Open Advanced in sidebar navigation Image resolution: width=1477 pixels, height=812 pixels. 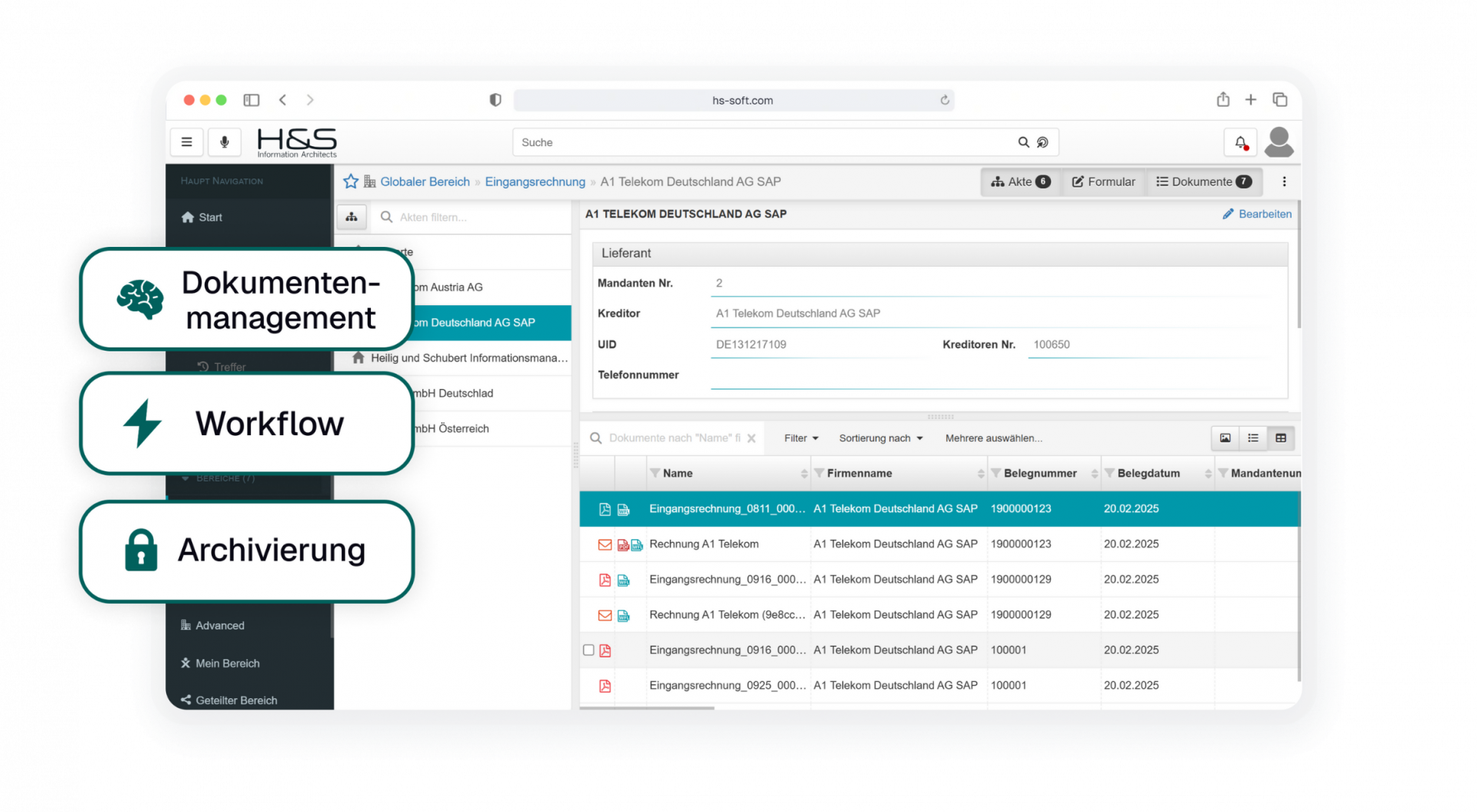(x=212, y=626)
